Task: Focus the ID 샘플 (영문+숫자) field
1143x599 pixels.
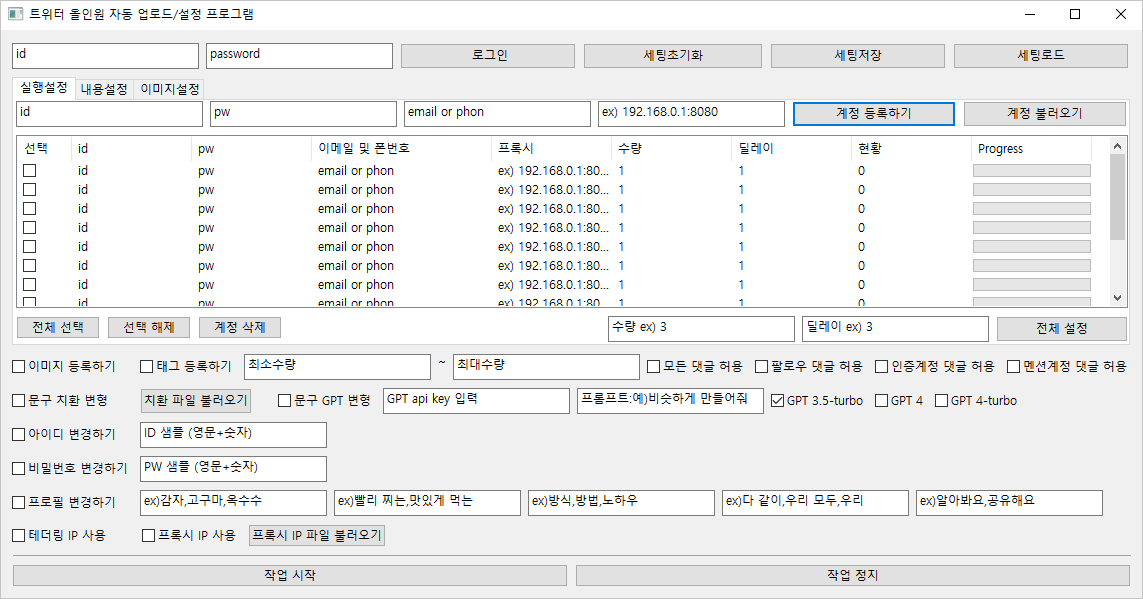Action: point(233,435)
